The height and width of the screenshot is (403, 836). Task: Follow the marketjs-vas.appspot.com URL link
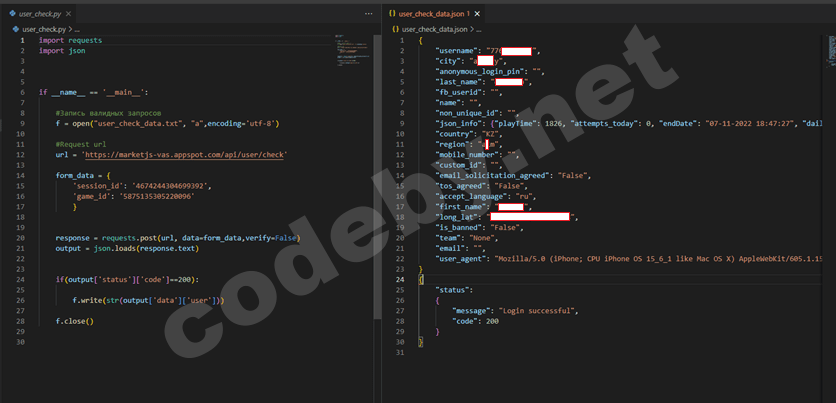tap(185, 155)
